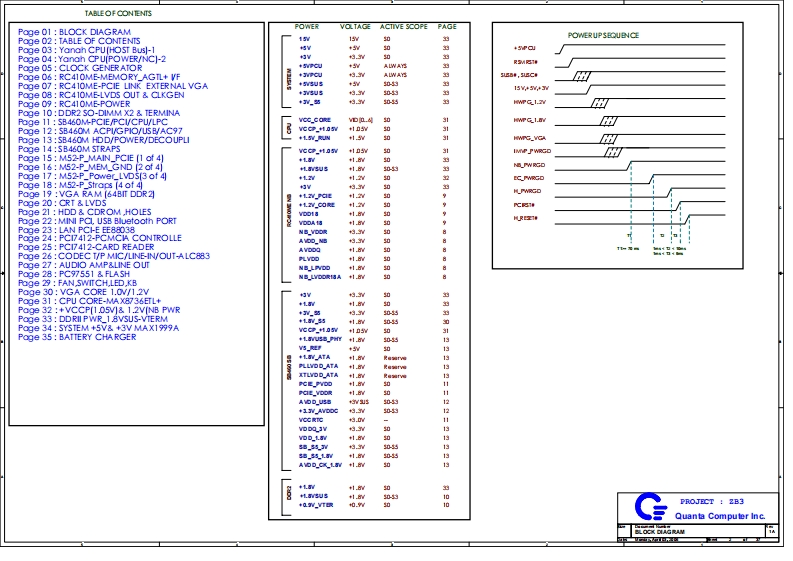Image resolution: width=793 pixels, height=561 pixels.
Task: Open Page 35: BATTERY CHARGER entry
Action: point(77,337)
